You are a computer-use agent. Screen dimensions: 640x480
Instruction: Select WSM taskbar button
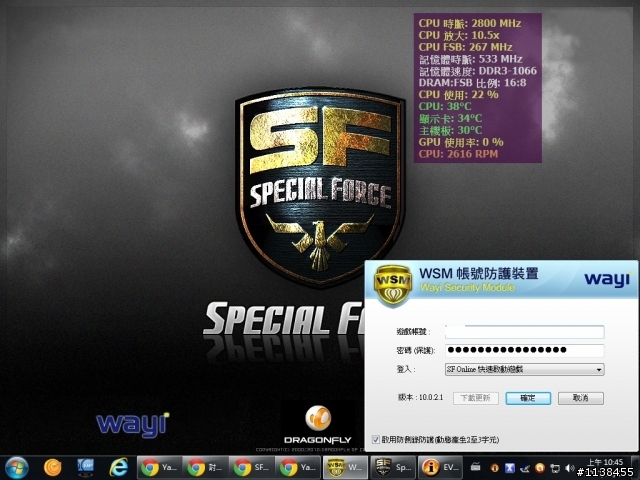(x=345, y=468)
